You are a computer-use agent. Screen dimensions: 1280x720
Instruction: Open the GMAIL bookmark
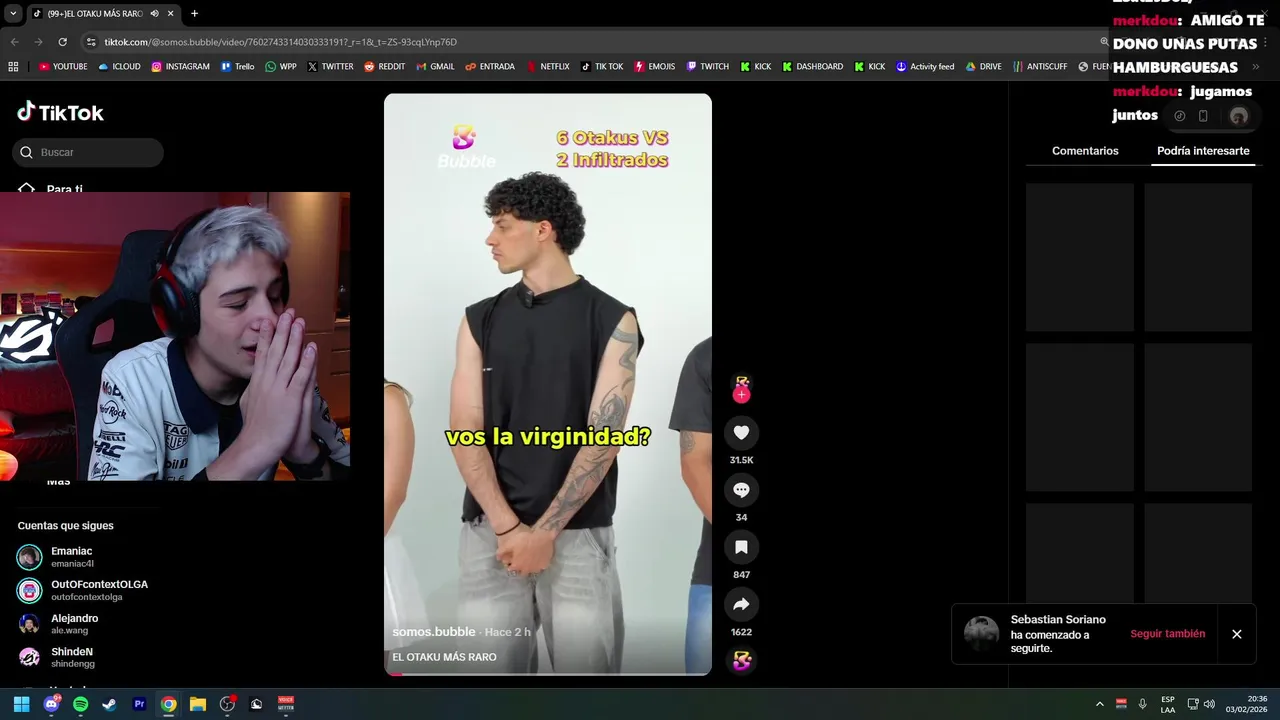(434, 67)
